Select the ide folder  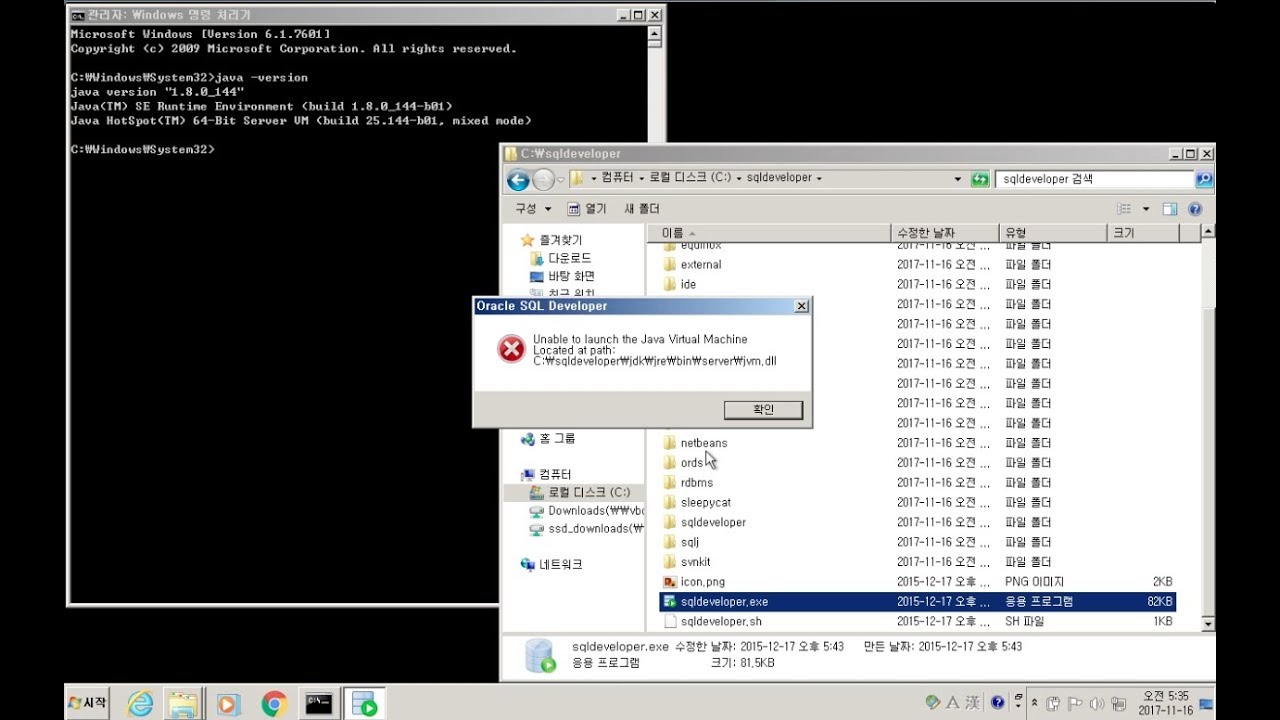(x=680, y=284)
